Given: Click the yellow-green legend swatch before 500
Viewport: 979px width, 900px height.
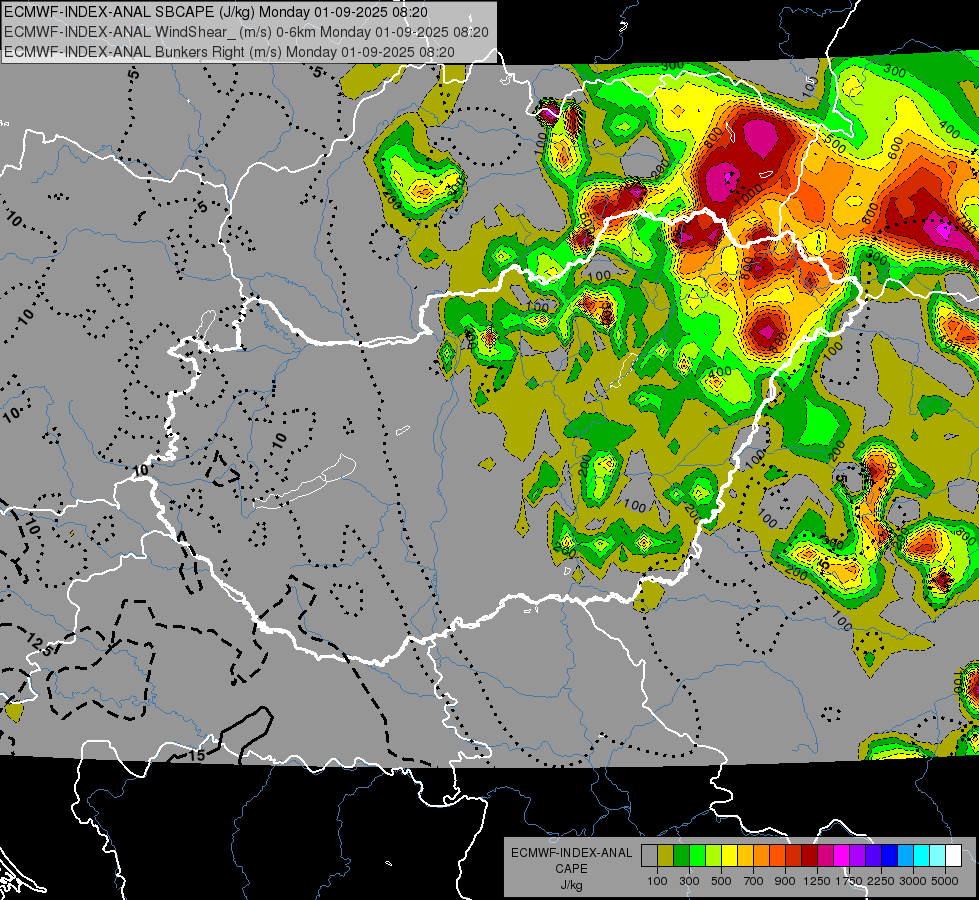Looking at the screenshot, I should [x=714, y=856].
